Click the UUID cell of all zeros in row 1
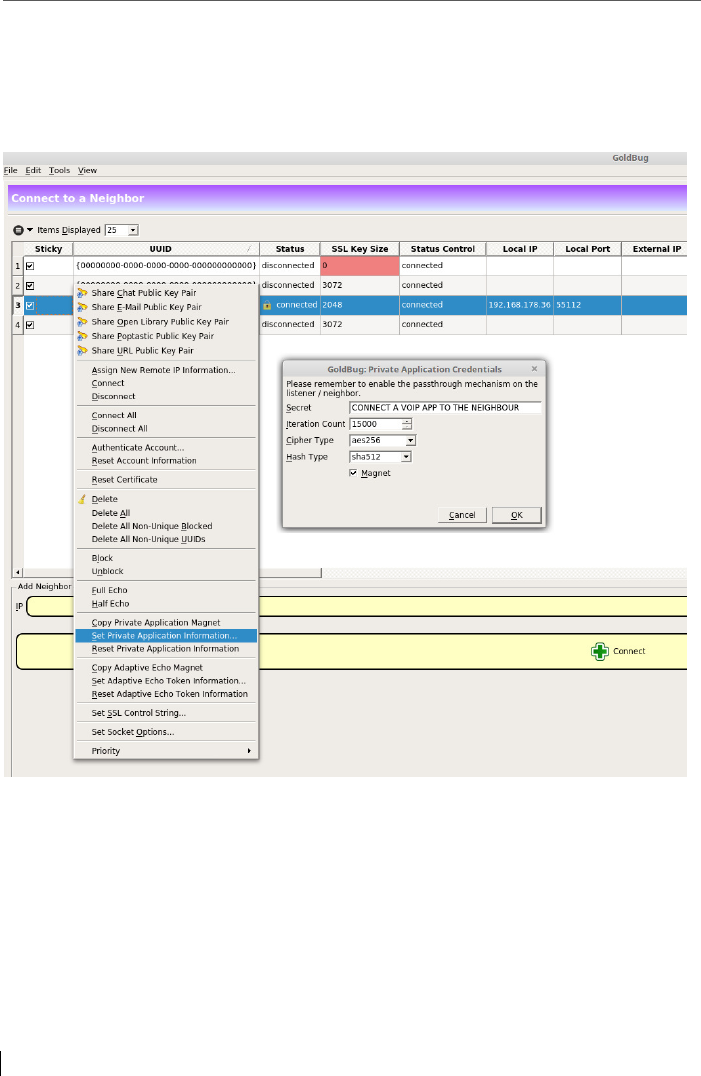This screenshot has height=1076, width=701. coord(166,266)
